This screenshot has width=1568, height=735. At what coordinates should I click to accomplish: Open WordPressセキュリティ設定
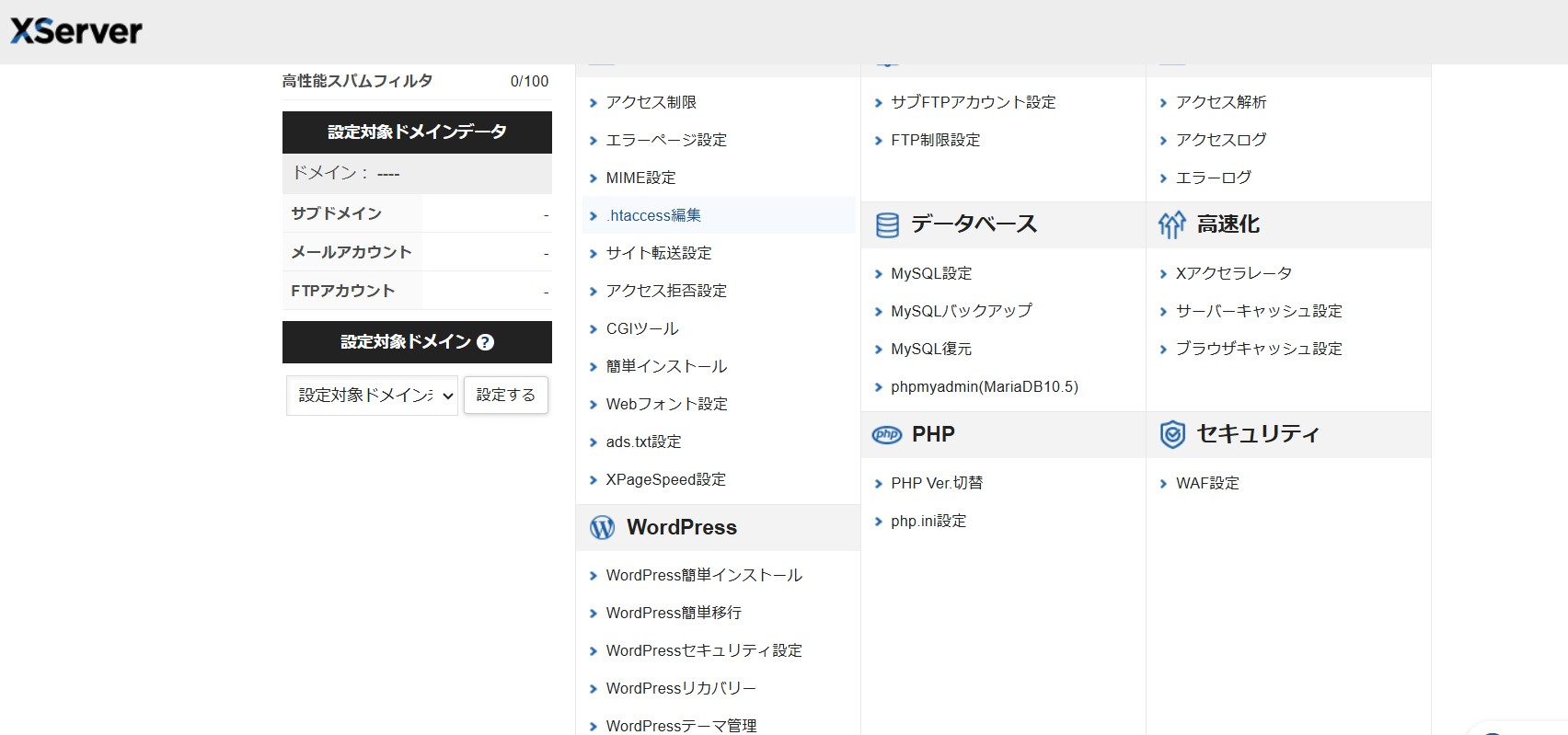(704, 650)
